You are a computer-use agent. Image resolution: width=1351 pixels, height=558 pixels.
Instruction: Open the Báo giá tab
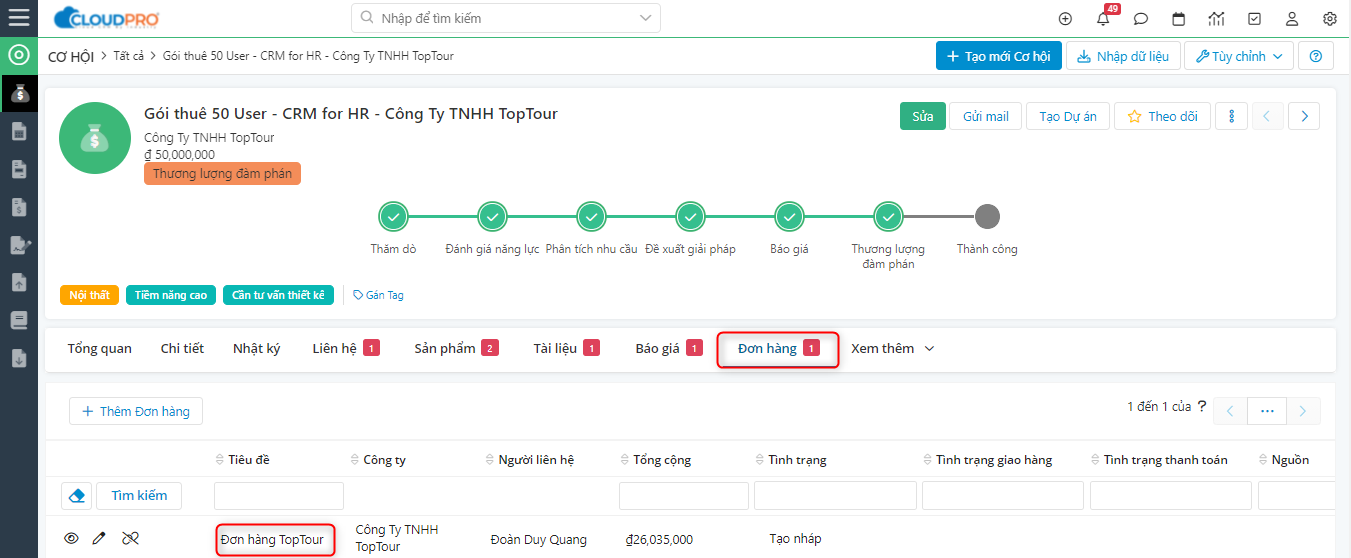pyautogui.click(x=669, y=348)
